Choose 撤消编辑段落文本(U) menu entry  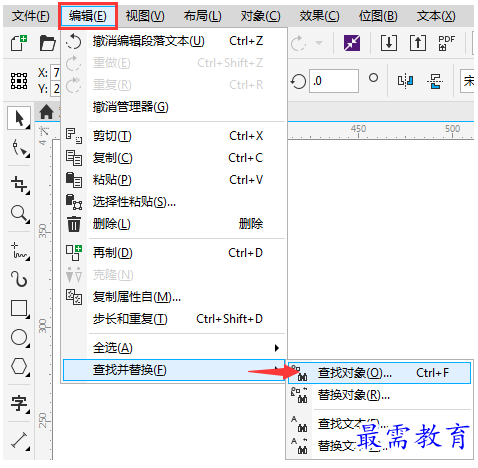[x=174, y=41]
